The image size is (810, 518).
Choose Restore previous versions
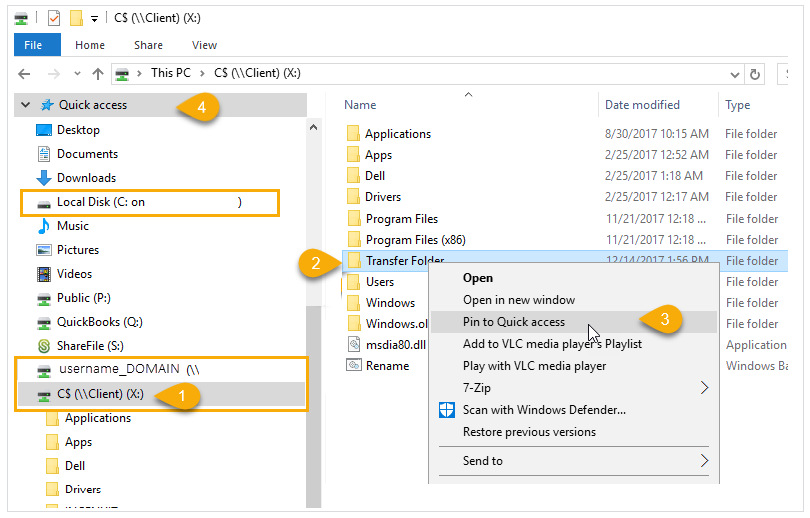coord(529,432)
